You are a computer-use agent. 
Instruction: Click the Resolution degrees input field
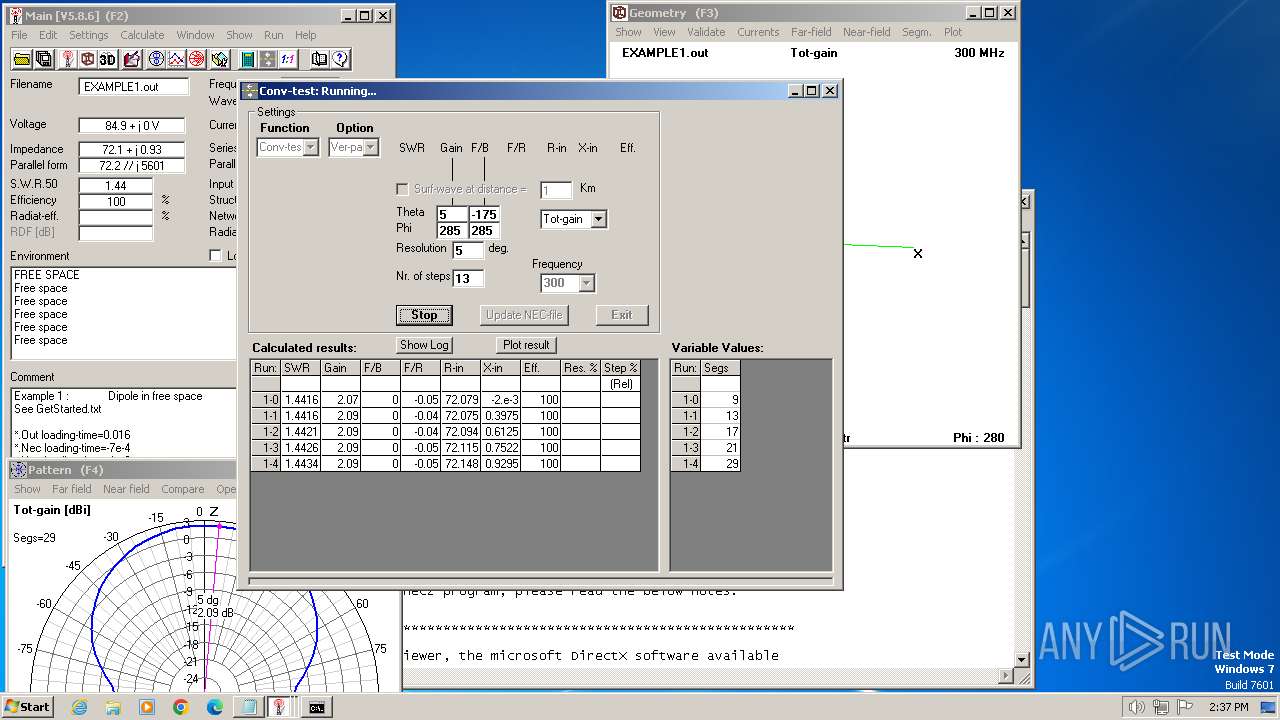click(468, 249)
